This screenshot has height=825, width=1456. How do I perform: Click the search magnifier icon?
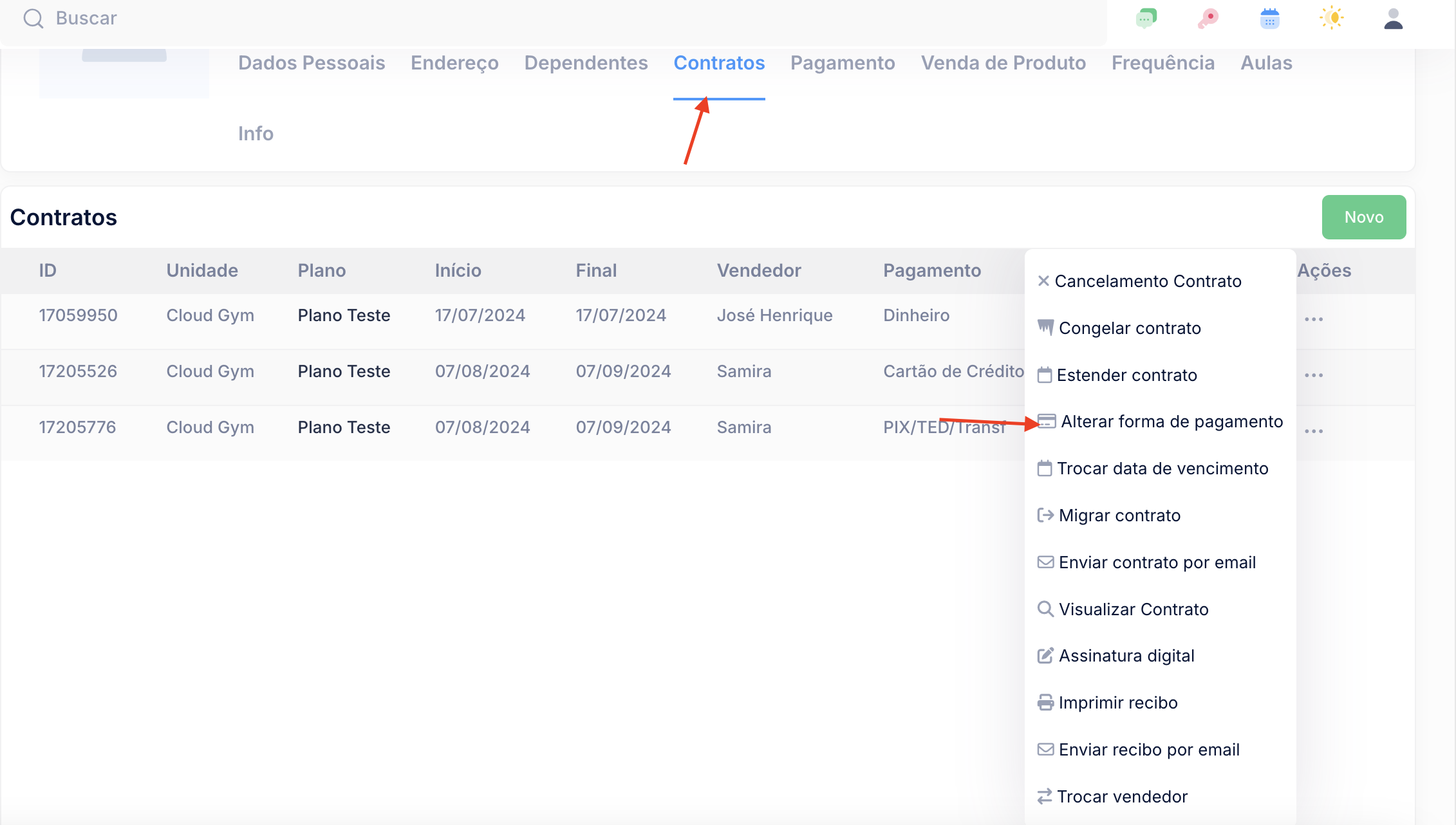[33, 19]
